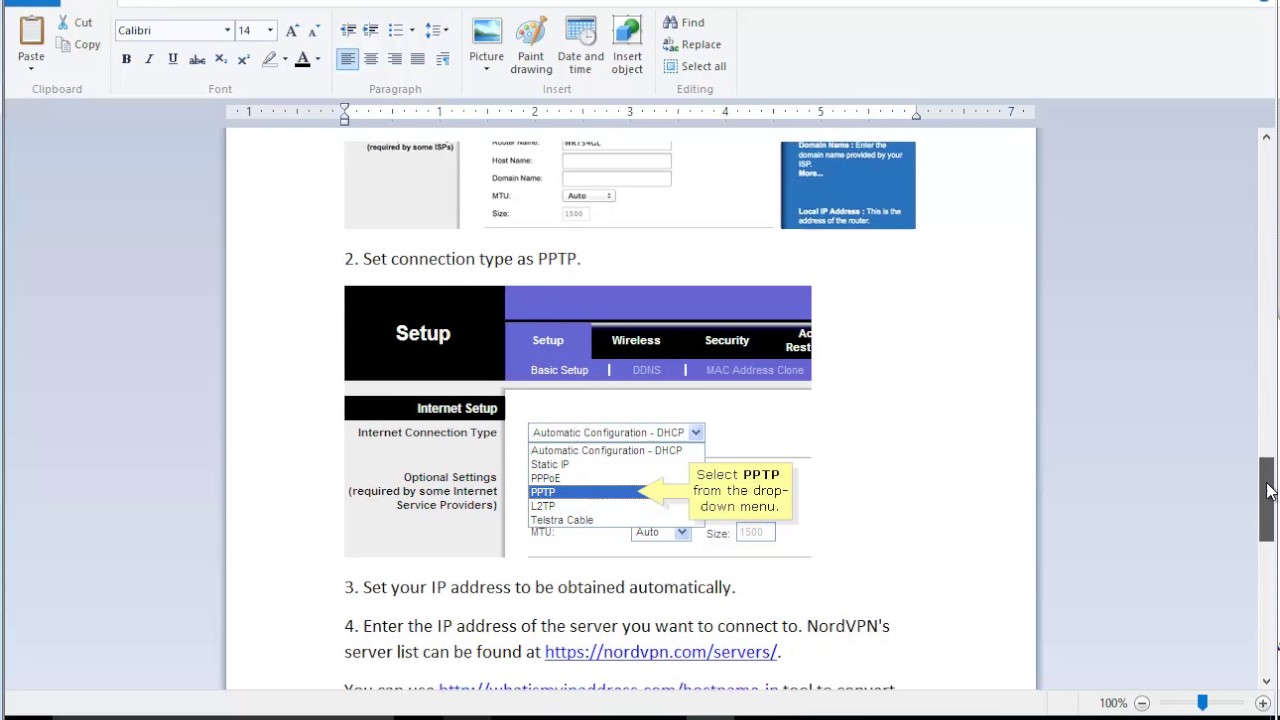1280x720 pixels.
Task: Click Insert object
Action: (627, 46)
